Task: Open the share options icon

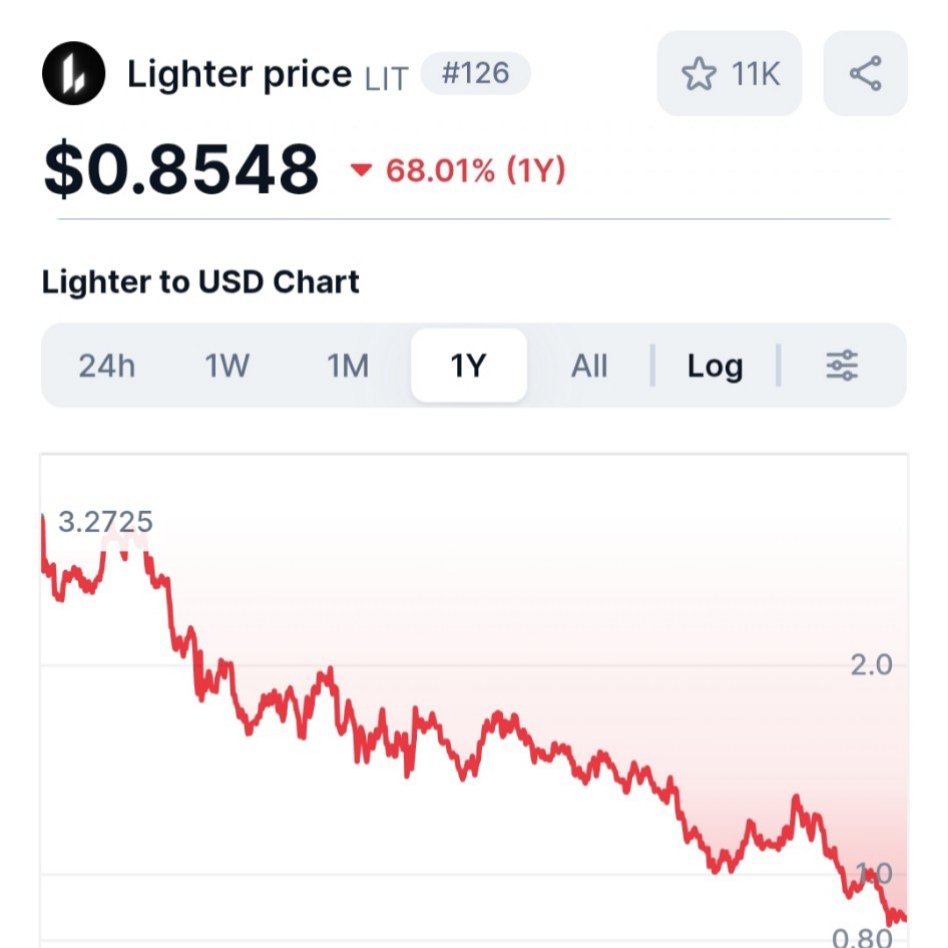Action: click(x=865, y=74)
